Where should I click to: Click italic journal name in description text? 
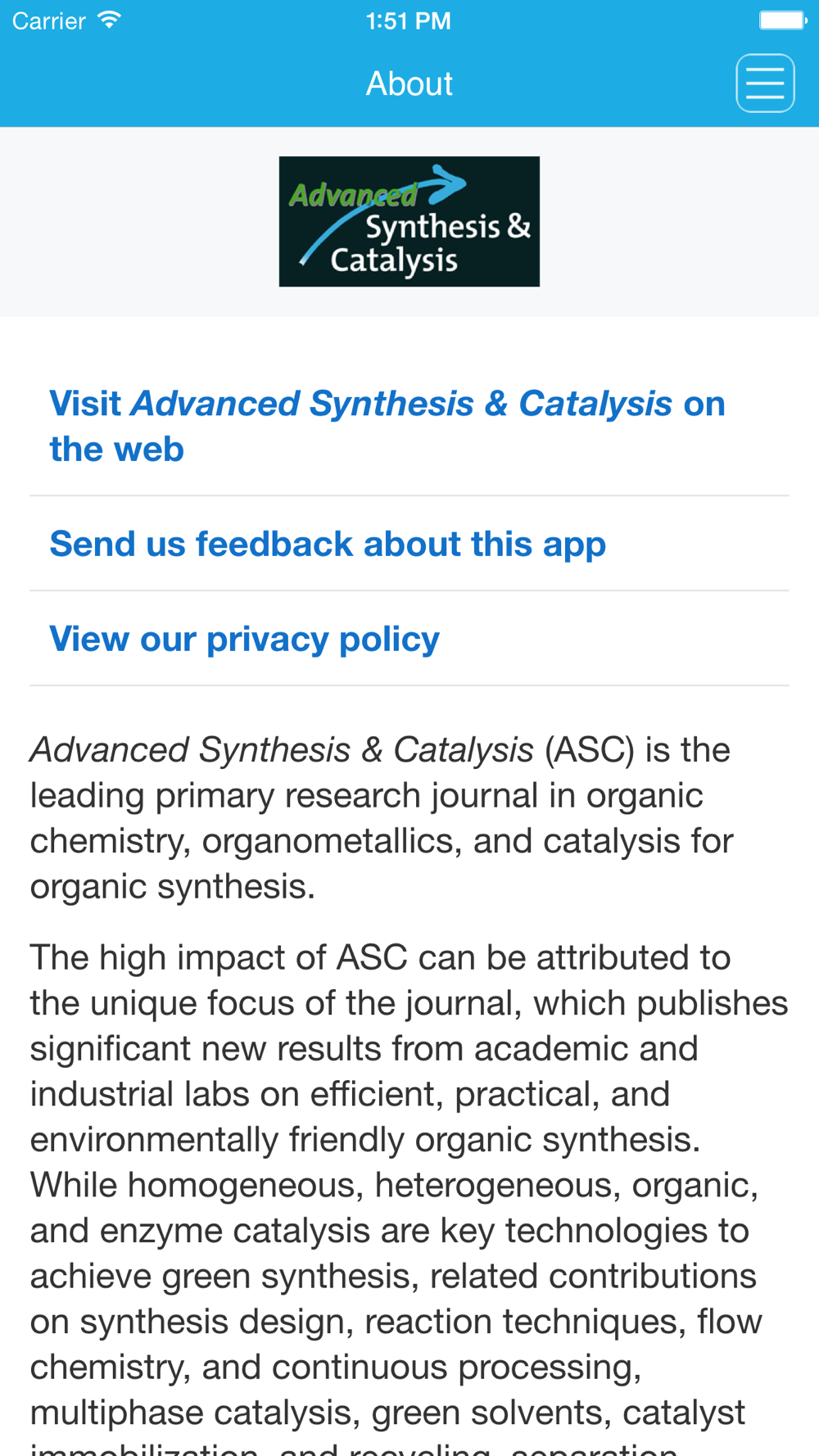pyautogui.click(x=282, y=749)
